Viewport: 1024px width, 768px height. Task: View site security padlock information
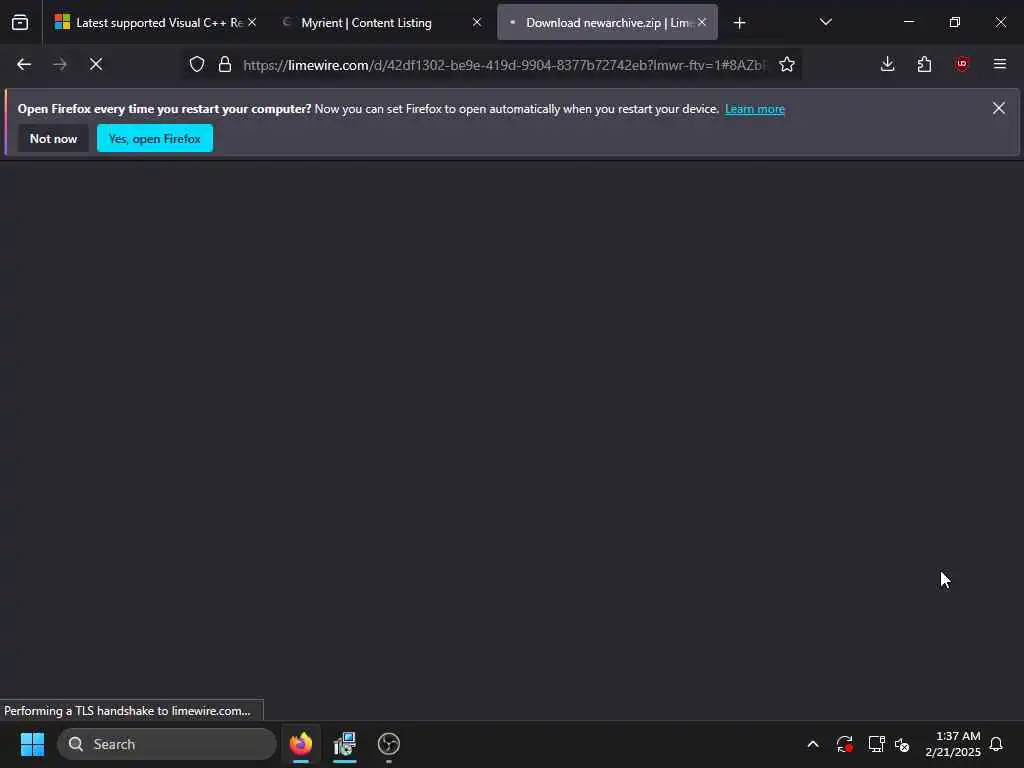click(x=225, y=65)
